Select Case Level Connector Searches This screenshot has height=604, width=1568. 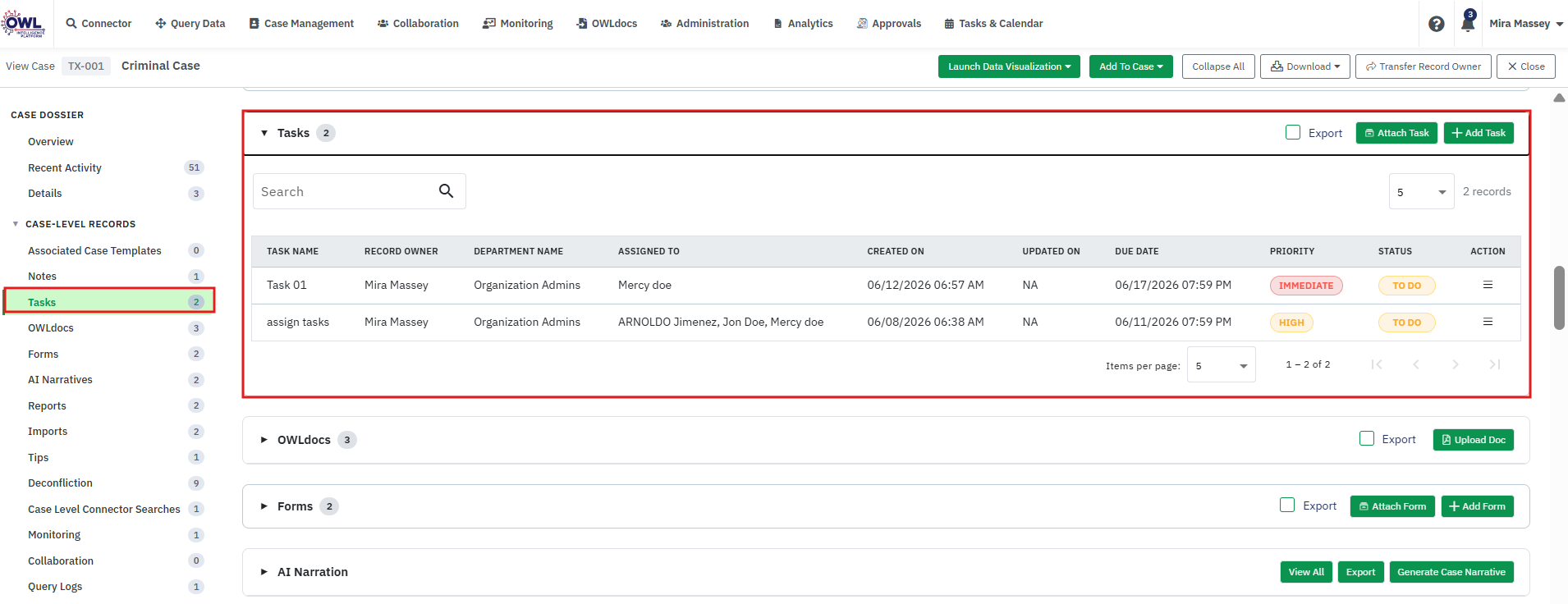pyautogui.click(x=104, y=510)
